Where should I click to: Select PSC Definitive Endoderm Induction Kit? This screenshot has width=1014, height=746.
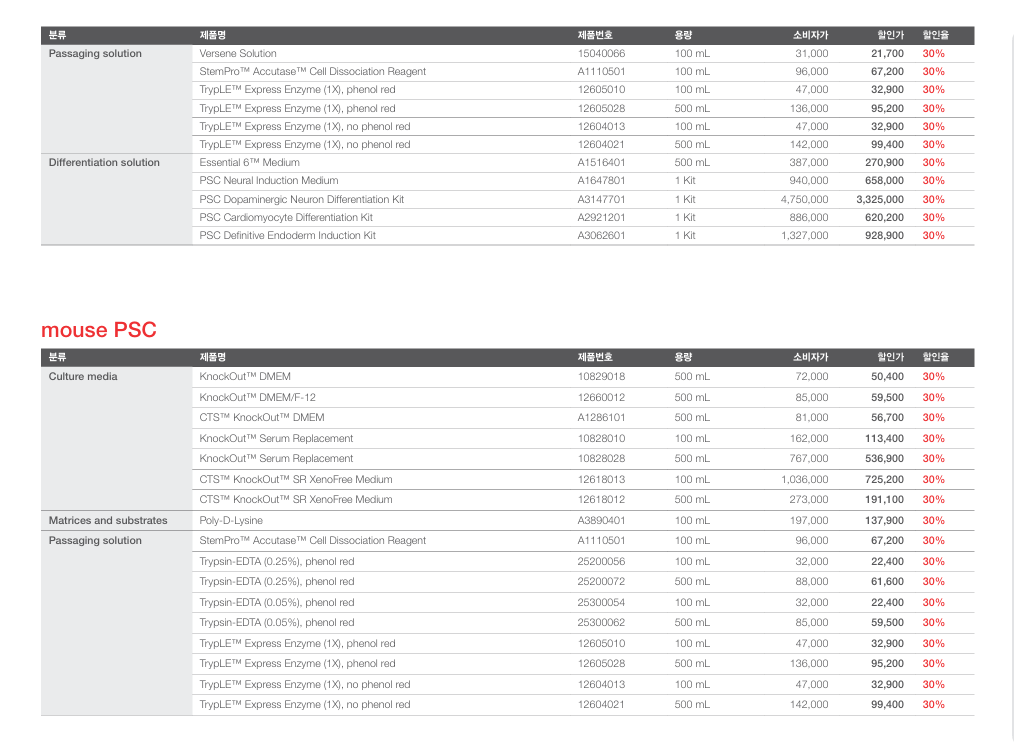[x=287, y=236]
